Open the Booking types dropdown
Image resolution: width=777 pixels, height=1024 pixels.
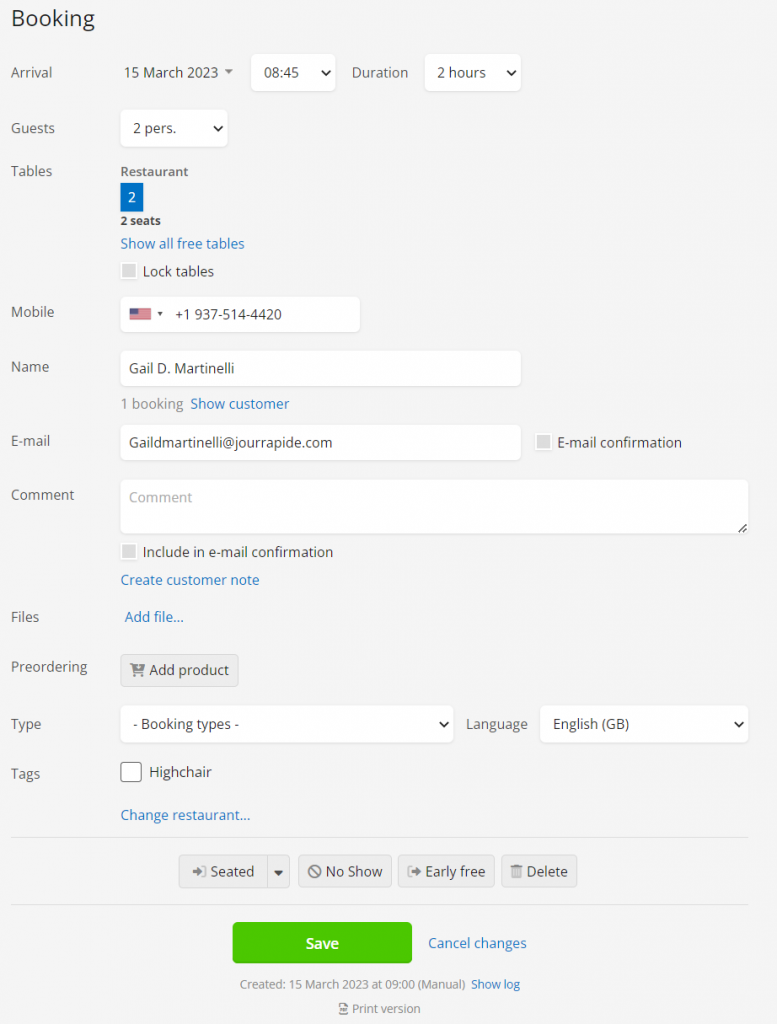[287, 724]
